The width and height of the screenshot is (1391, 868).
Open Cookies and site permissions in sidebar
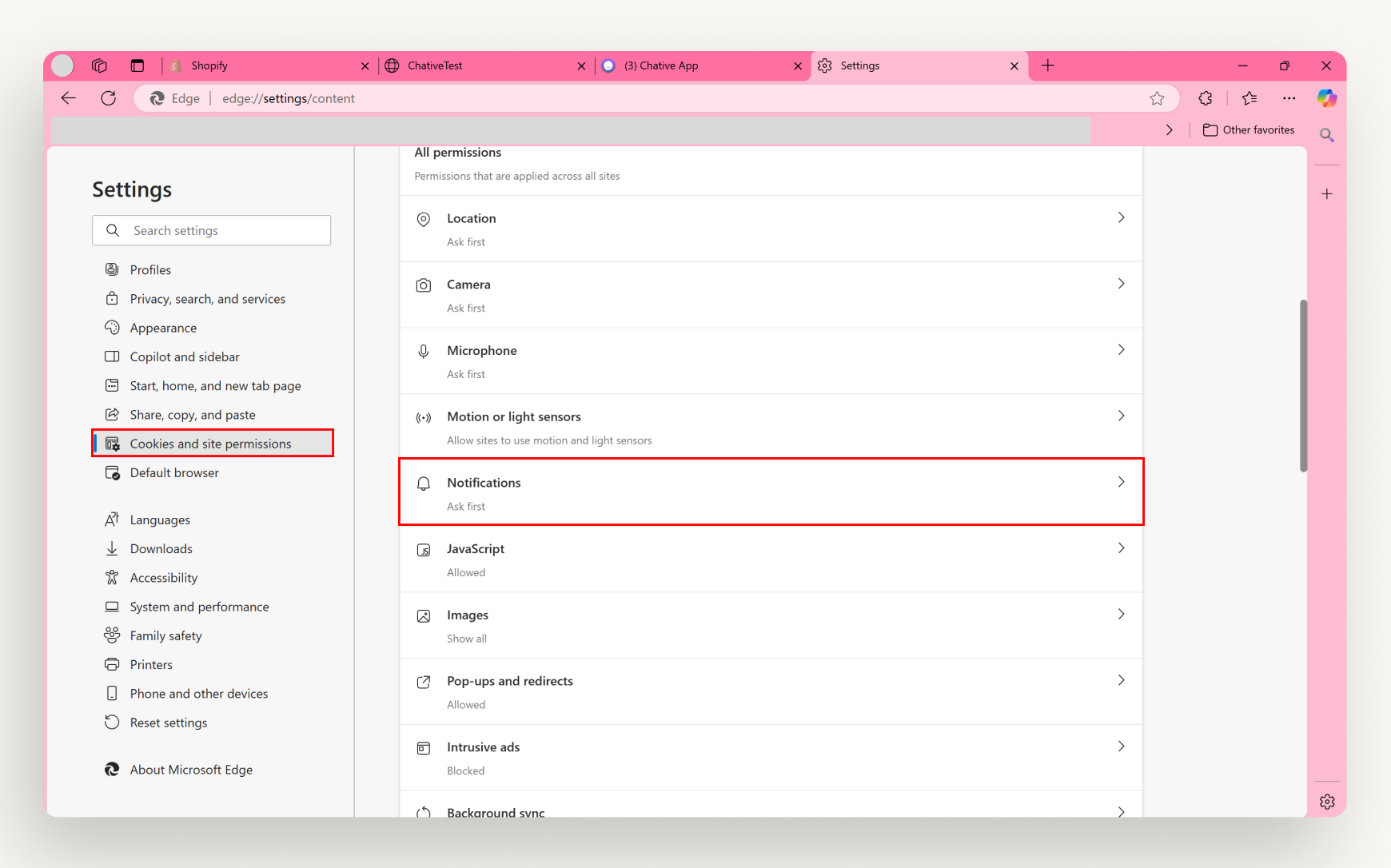[x=210, y=443]
